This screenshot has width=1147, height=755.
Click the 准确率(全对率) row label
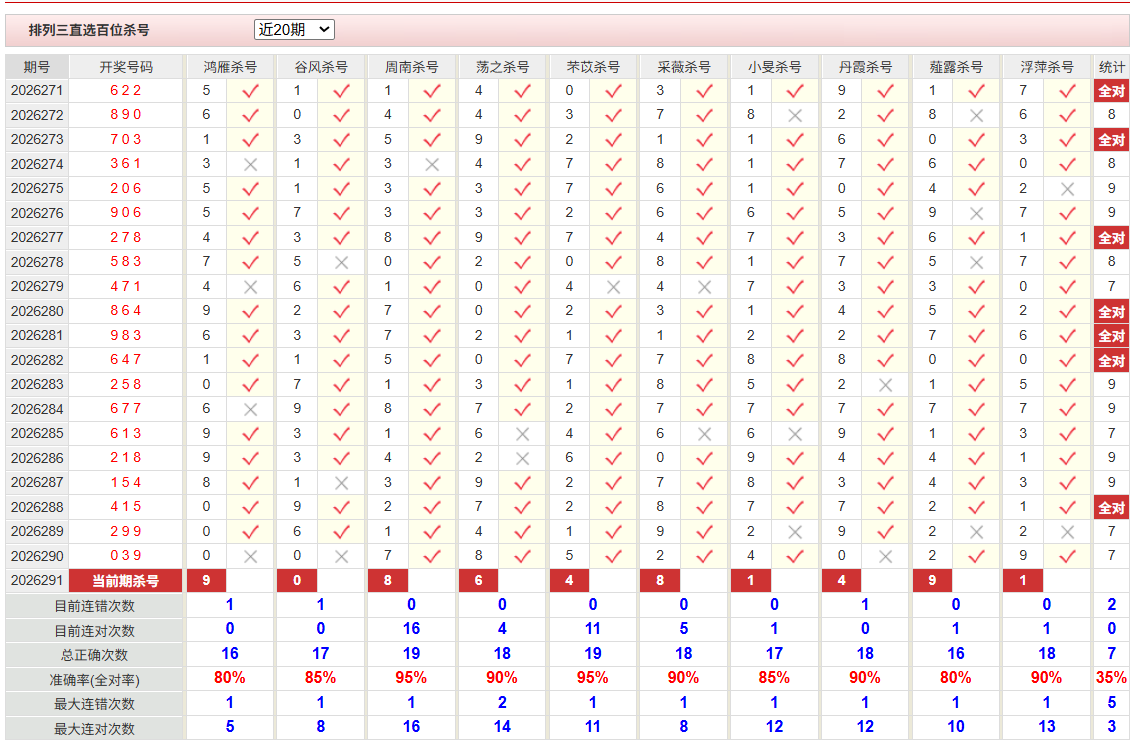[x=94, y=680]
